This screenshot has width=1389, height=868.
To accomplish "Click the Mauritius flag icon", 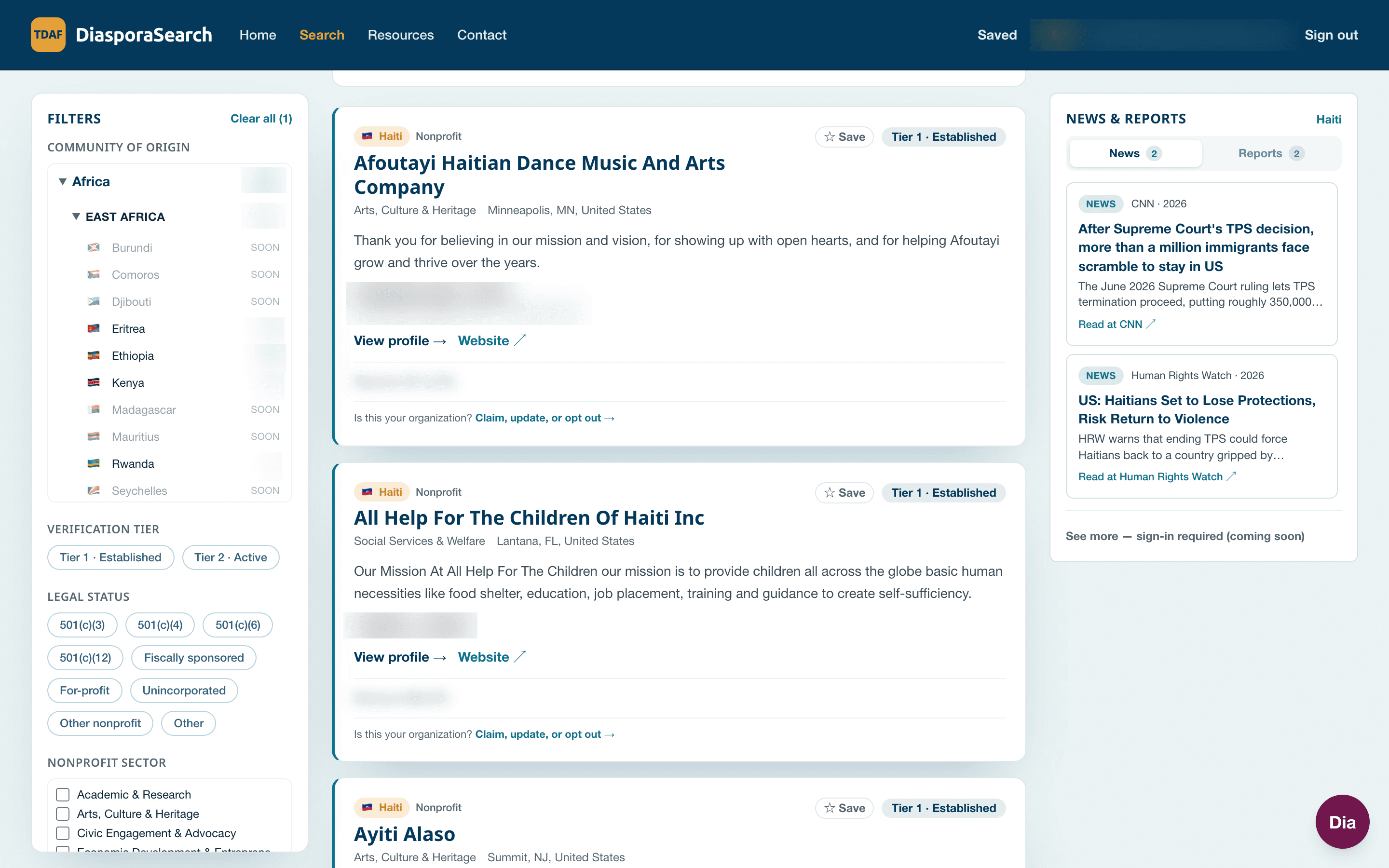I will [94, 436].
